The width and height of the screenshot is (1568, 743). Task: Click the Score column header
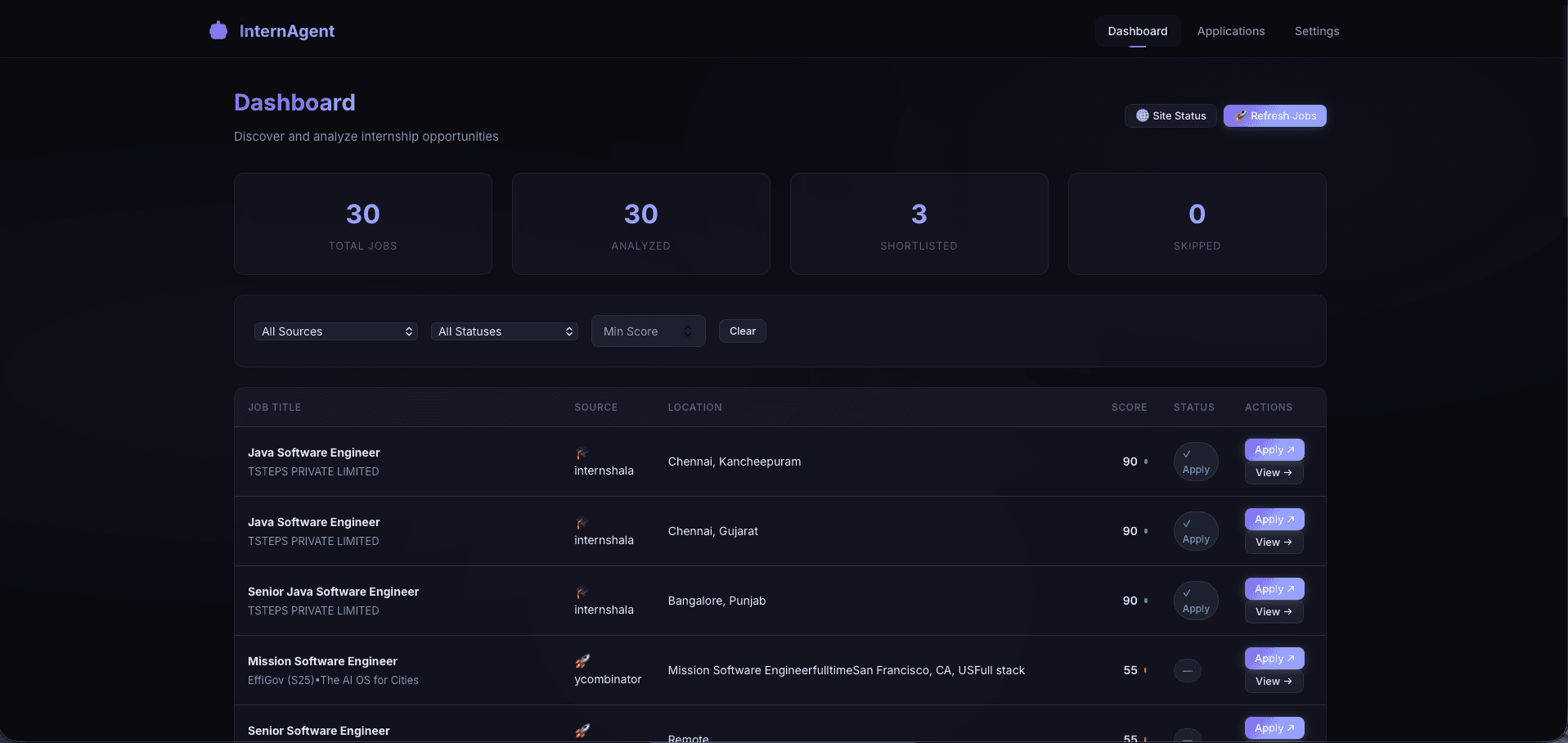[x=1130, y=408]
